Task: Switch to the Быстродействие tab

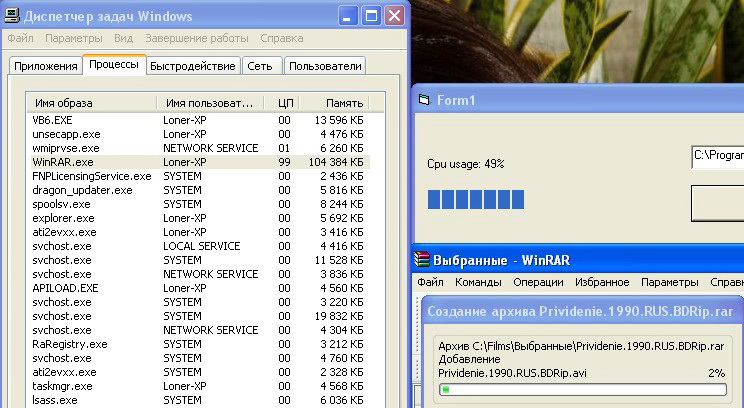Action: pos(193,66)
